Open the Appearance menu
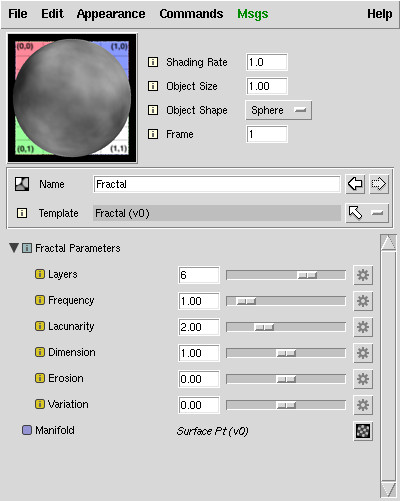The height and width of the screenshot is (501, 400). (x=111, y=14)
